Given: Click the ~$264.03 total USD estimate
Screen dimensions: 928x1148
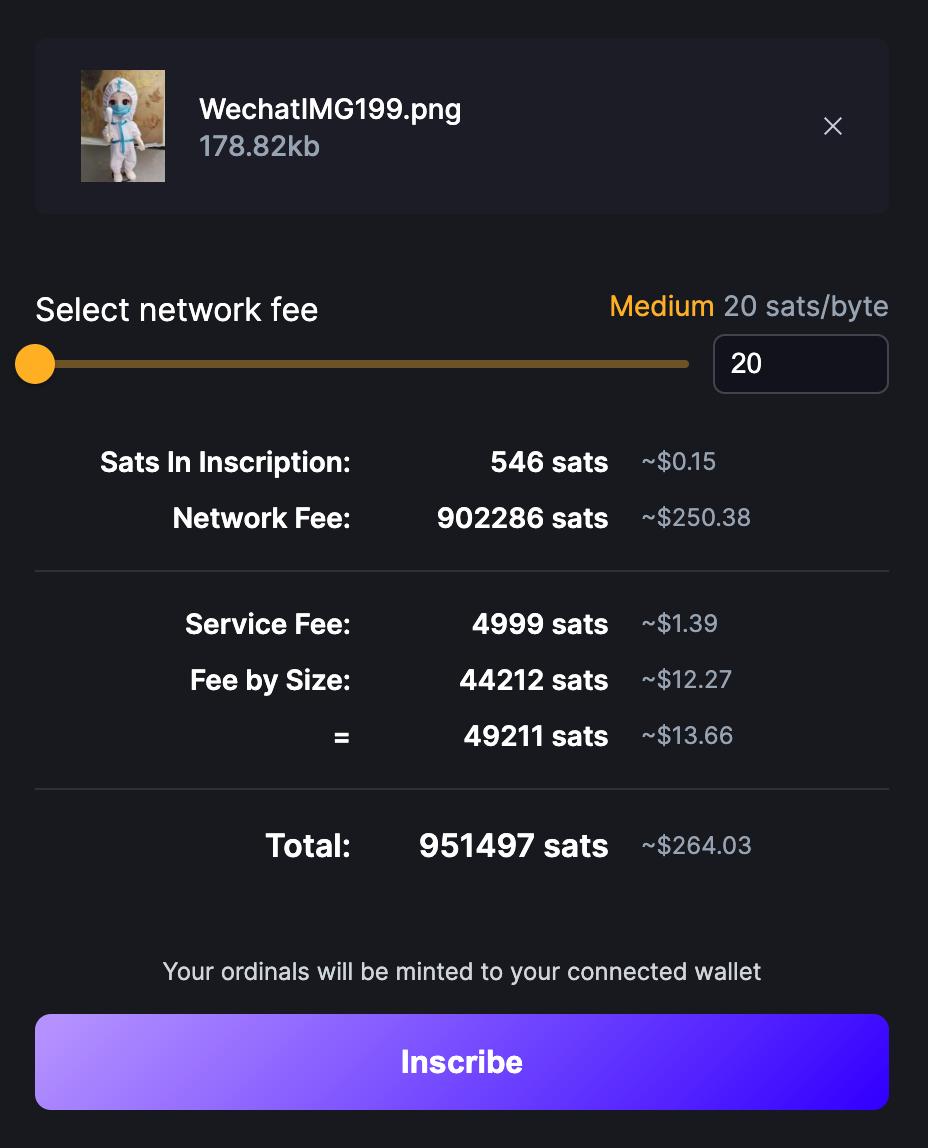Looking at the screenshot, I should pos(696,846).
